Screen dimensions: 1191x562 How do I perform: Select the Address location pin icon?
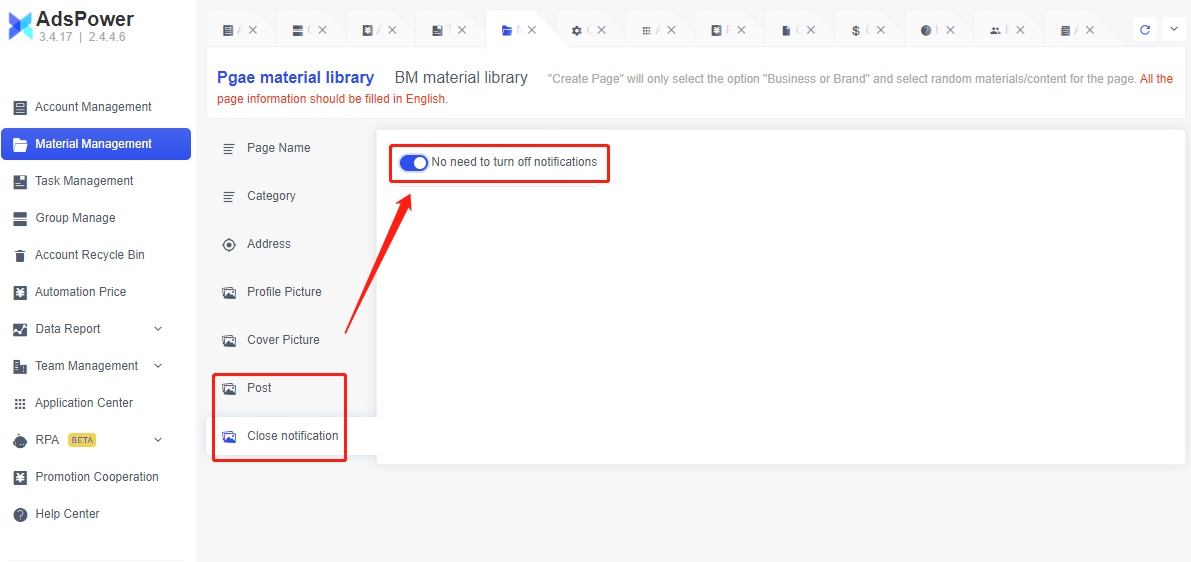[x=229, y=245]
